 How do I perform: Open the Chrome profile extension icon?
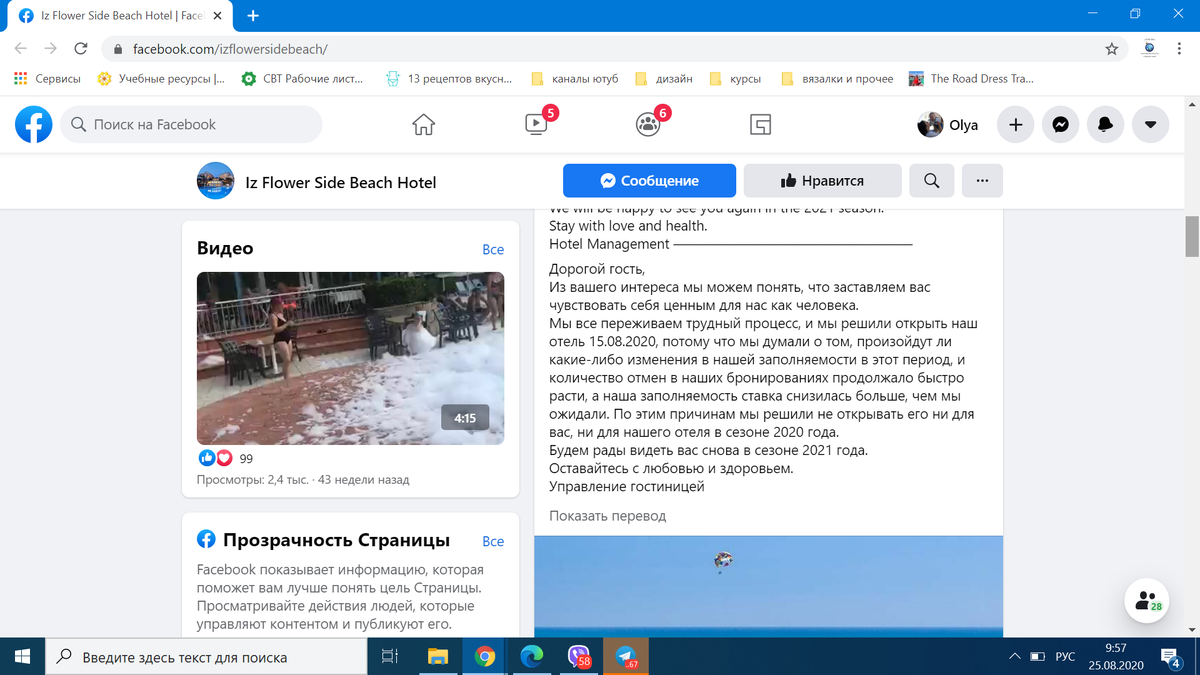pyautogui.click(x=1149, y=48)
